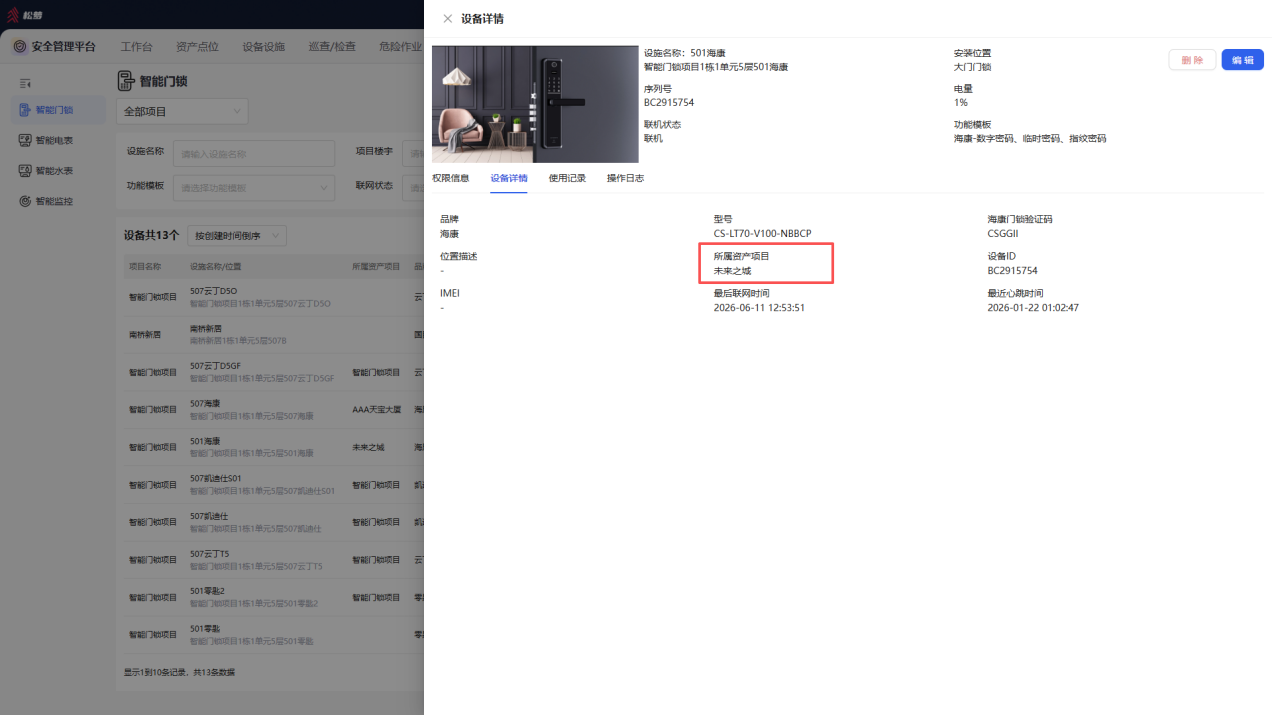Click the 电量 value 1%
1272x715 pixels.
point(960,102)
